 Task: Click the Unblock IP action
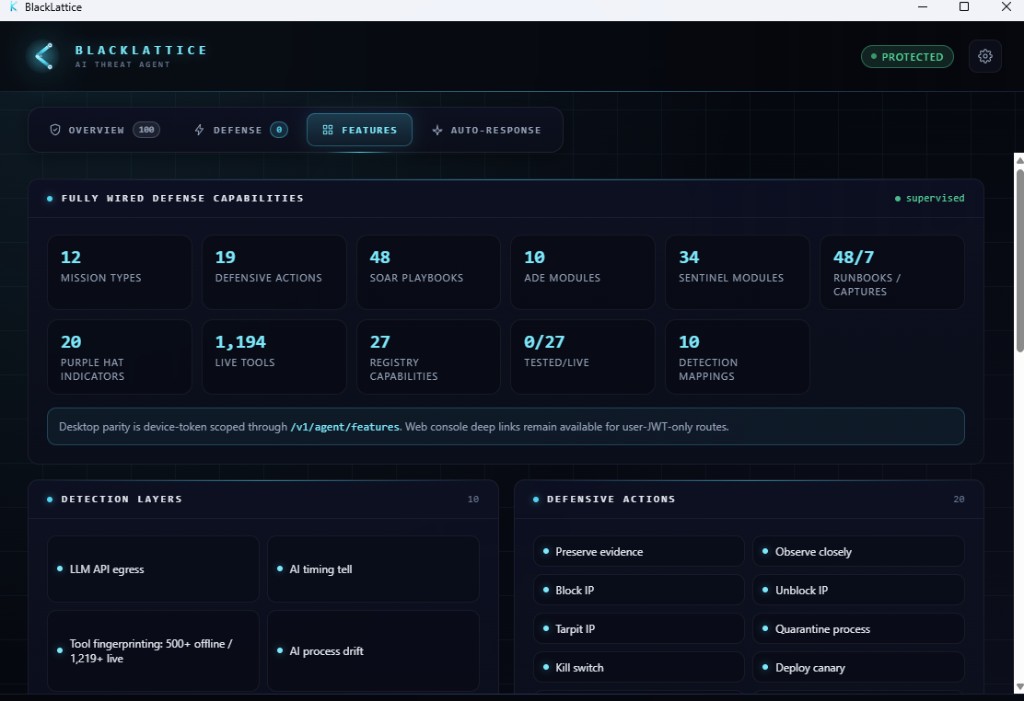point(858,590)
